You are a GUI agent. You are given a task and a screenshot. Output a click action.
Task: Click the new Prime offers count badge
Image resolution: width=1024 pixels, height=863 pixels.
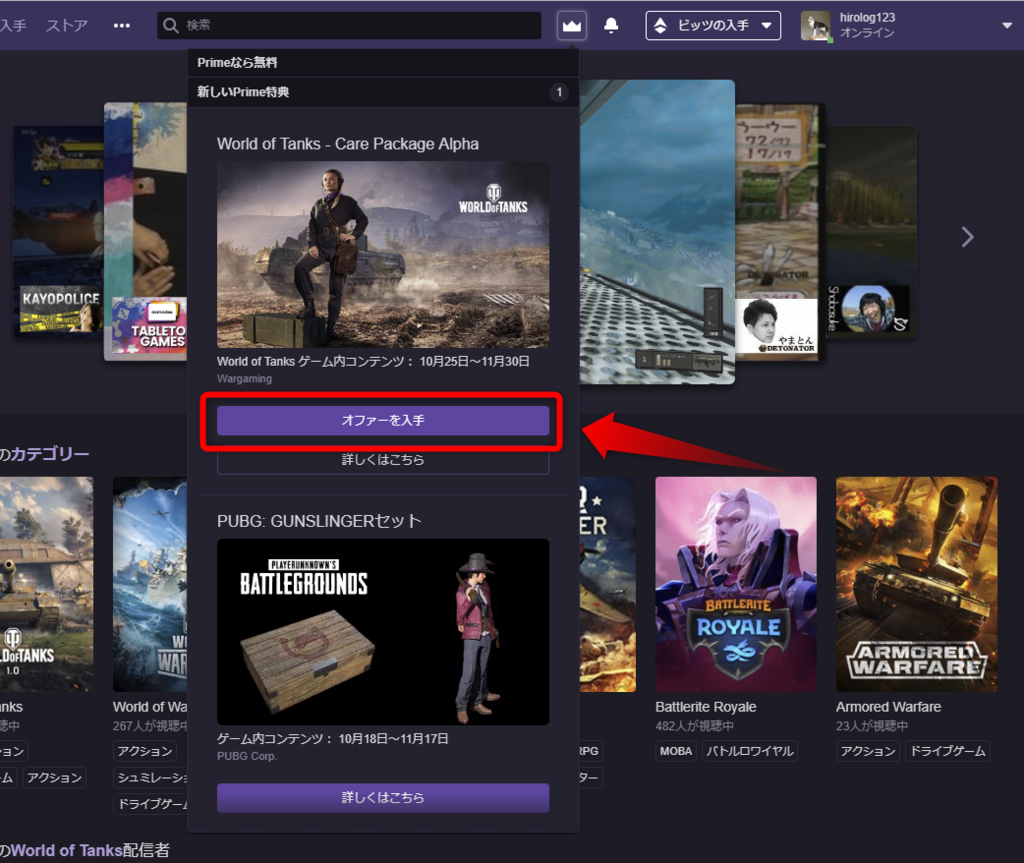pyautogui.click(x=559, y=92)
